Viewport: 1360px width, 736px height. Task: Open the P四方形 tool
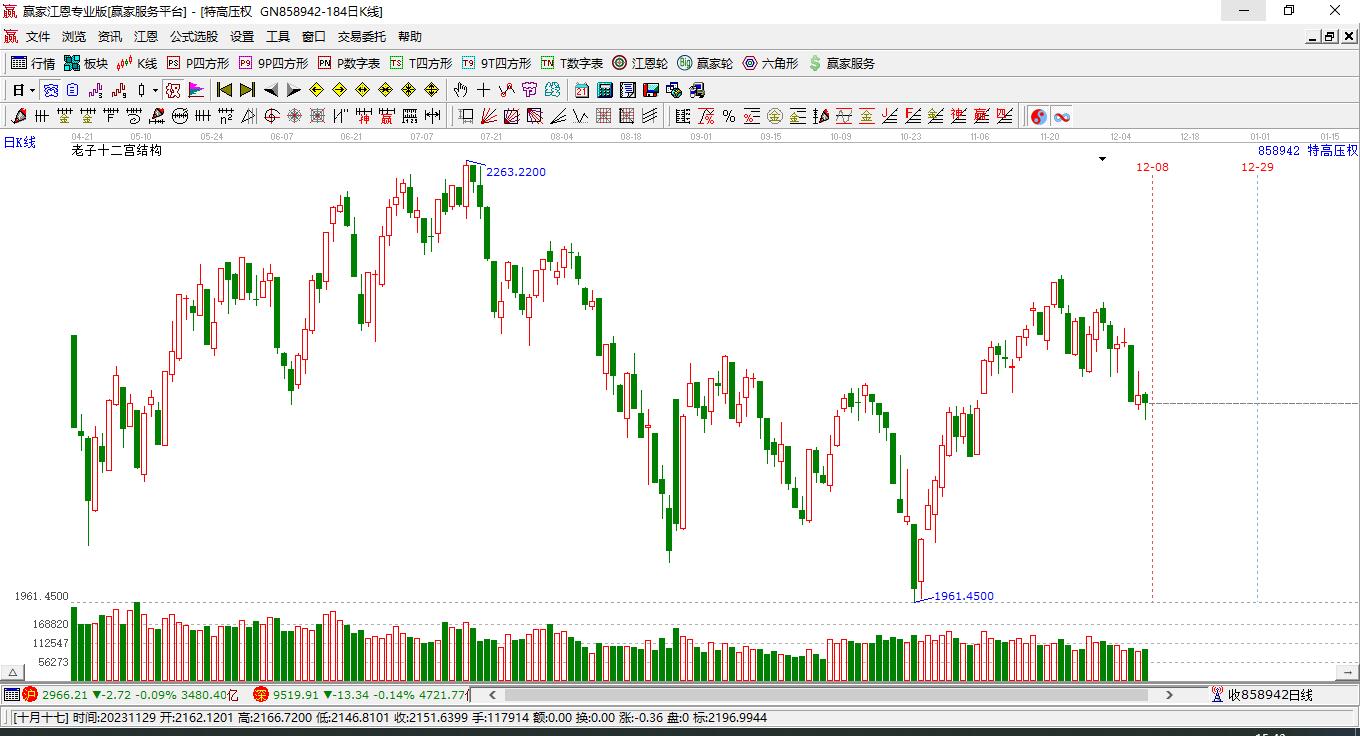pos(198,63)
